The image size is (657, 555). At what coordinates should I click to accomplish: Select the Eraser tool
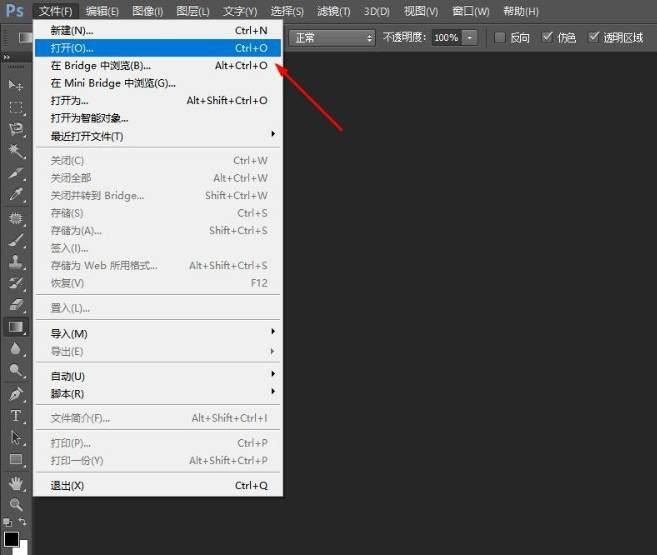click(16, 305)
